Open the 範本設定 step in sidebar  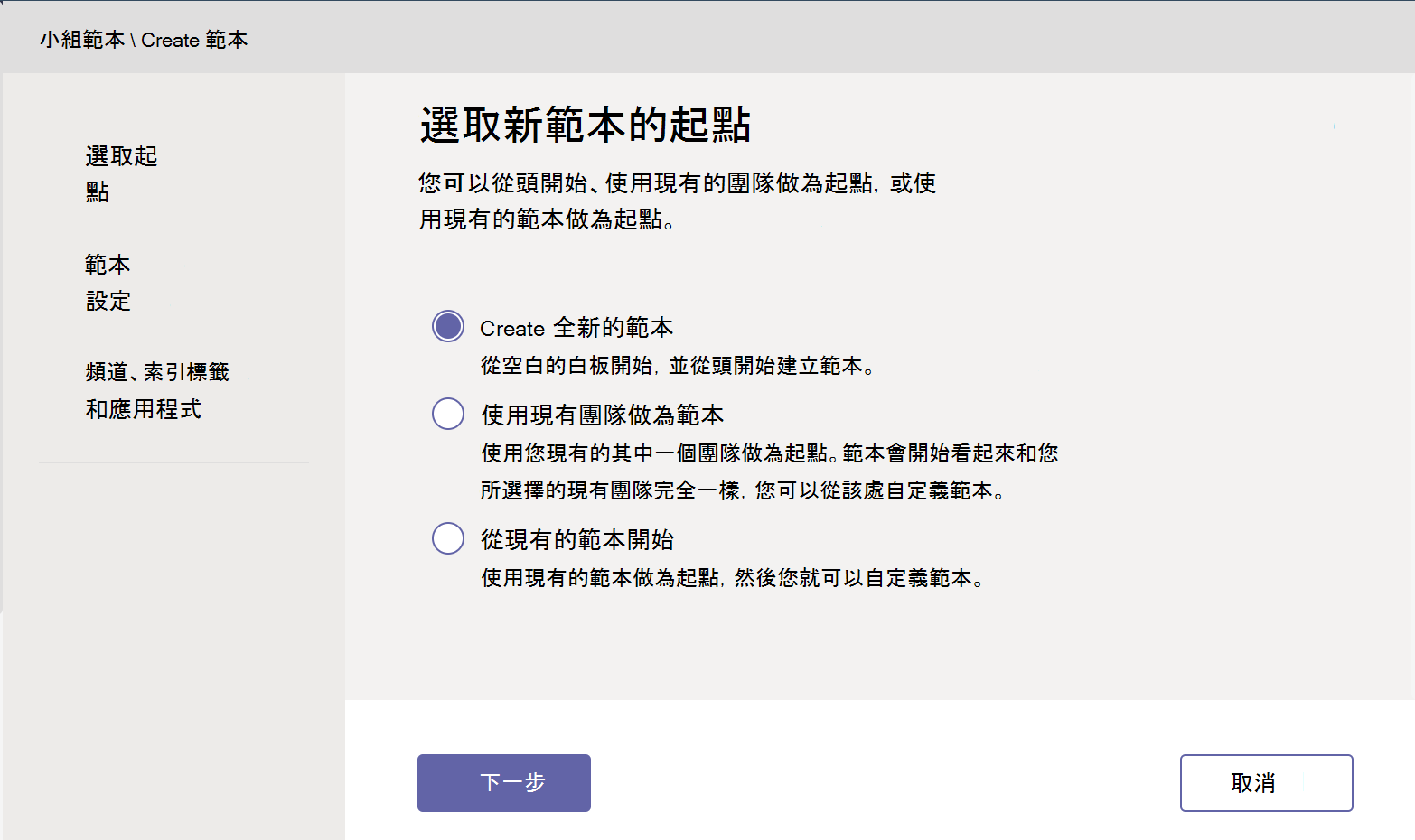108,283
